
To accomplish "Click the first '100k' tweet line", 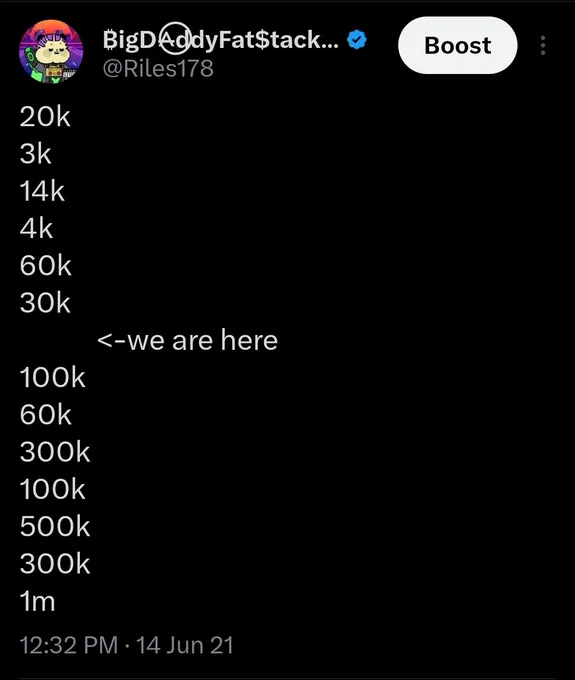I will coord(52,377).
